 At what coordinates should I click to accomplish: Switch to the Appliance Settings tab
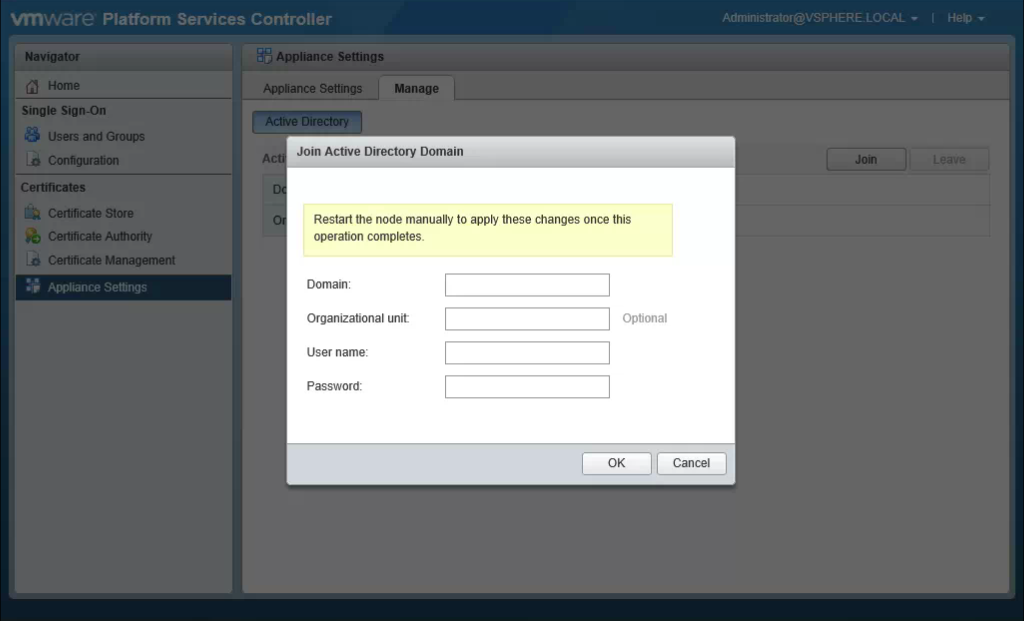tap(312, 88)
